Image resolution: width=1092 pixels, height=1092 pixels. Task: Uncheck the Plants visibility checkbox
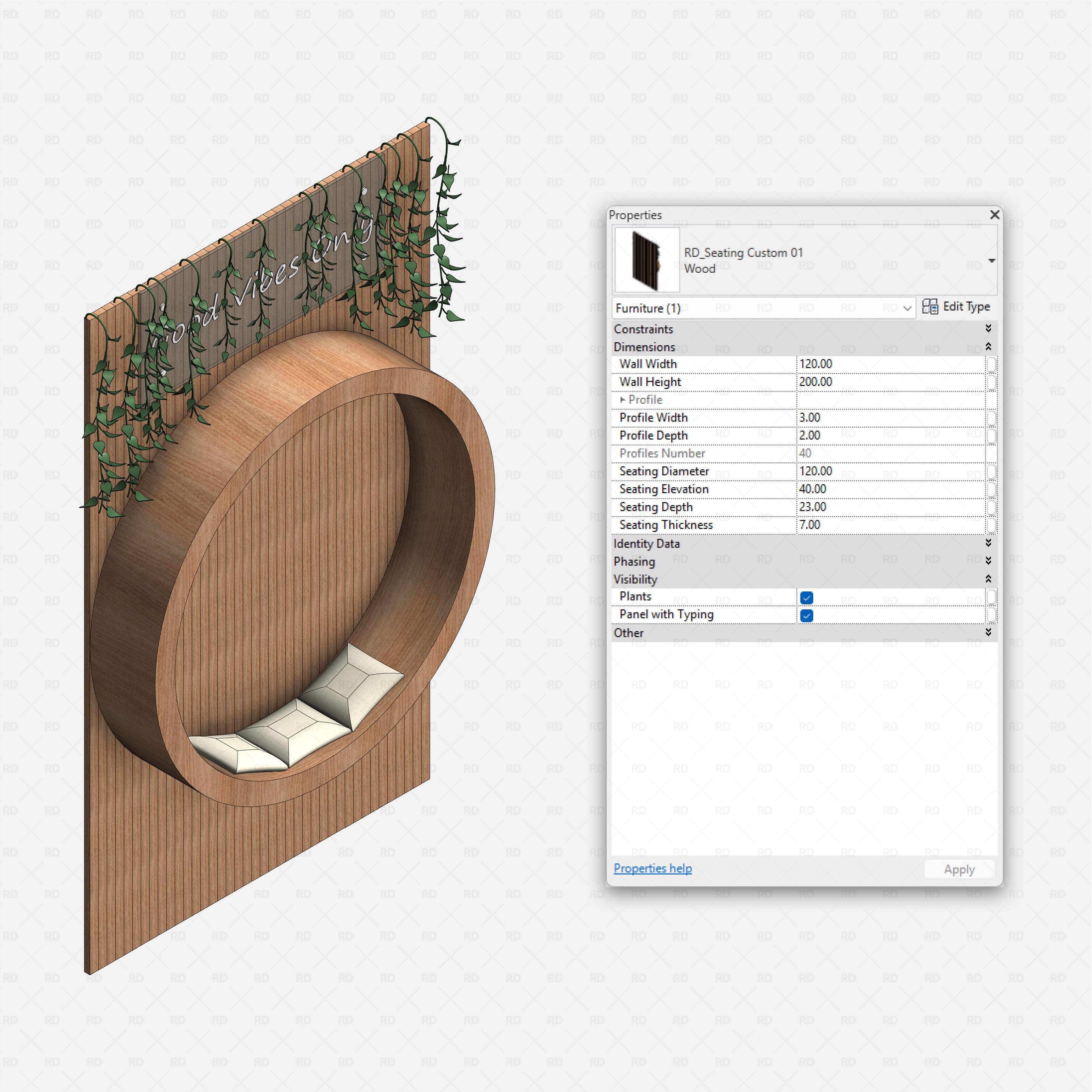pyautogui.click(x=807, y=598)
